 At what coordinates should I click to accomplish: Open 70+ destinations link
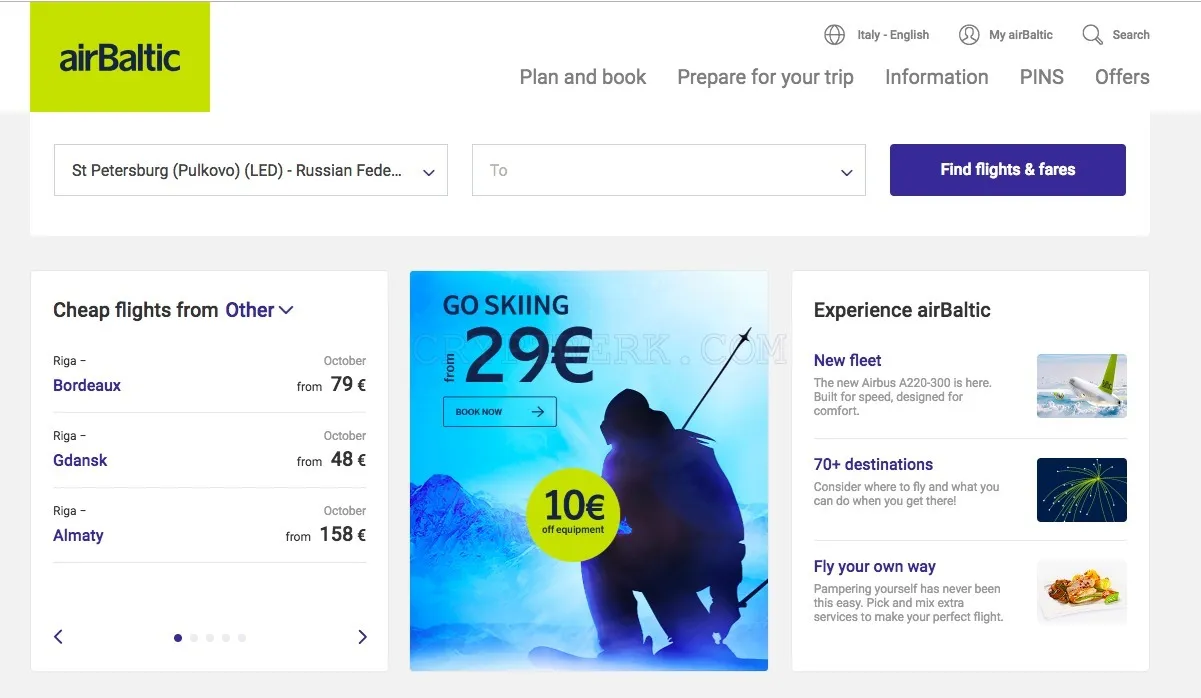(x=873, y=464)
